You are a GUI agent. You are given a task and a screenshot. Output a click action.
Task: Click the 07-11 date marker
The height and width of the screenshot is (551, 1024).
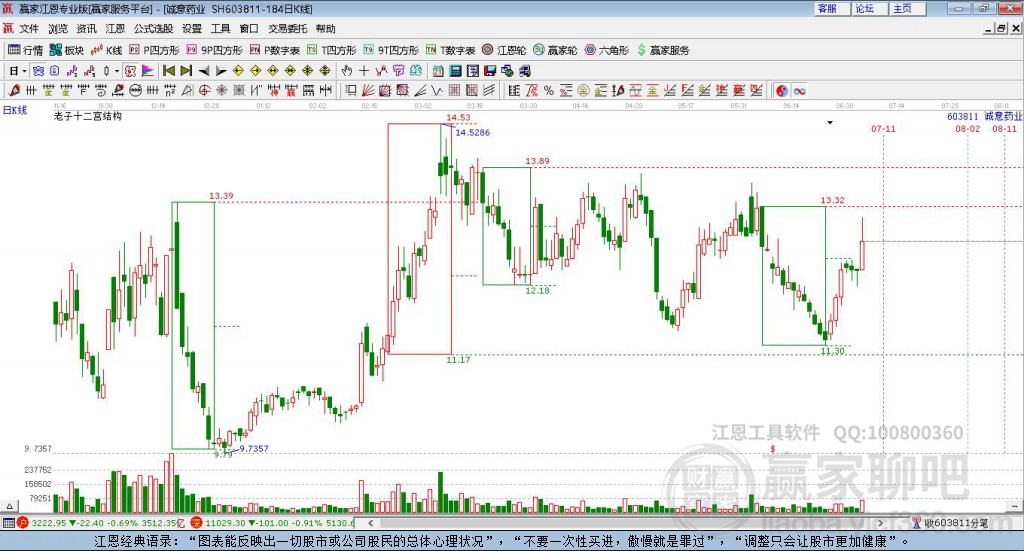[883, 129]
